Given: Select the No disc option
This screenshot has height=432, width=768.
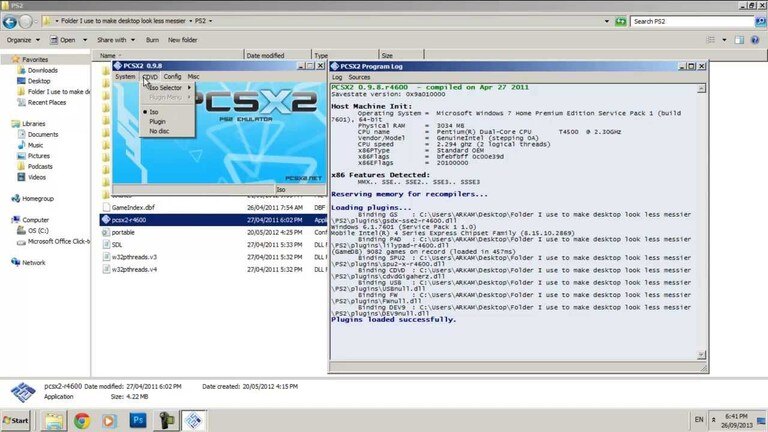Looking at the screenshot, I should tap(159, 131).
